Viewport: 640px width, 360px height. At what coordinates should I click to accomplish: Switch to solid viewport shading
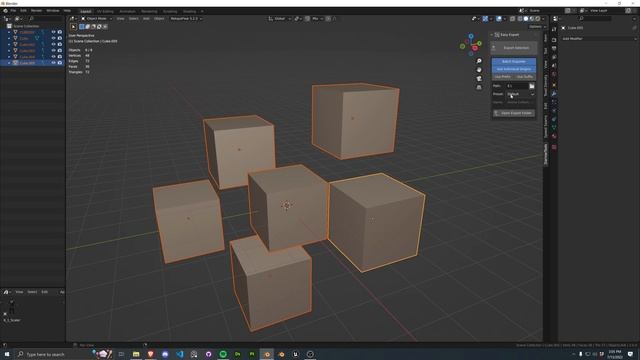[x=526, y=18]
